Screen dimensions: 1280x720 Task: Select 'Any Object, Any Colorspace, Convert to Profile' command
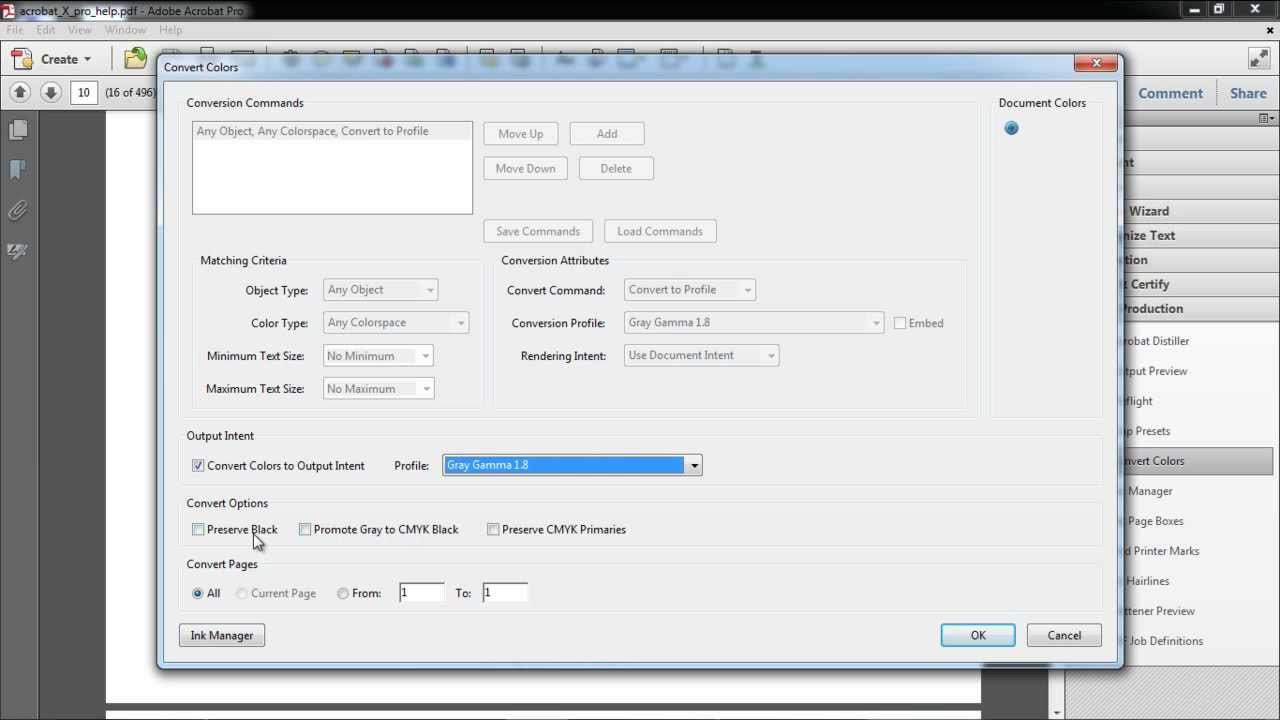coord(332,131)
